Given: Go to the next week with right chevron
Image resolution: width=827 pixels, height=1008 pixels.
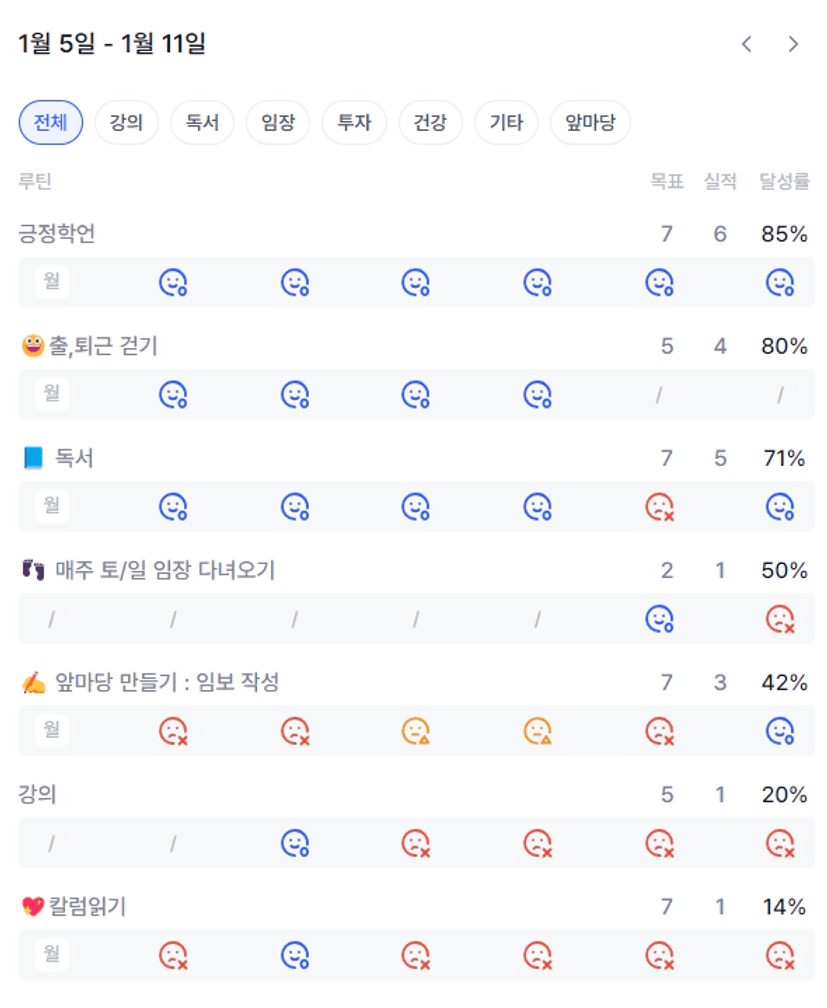Looking at the screenshot, I should tap(793, 44).
